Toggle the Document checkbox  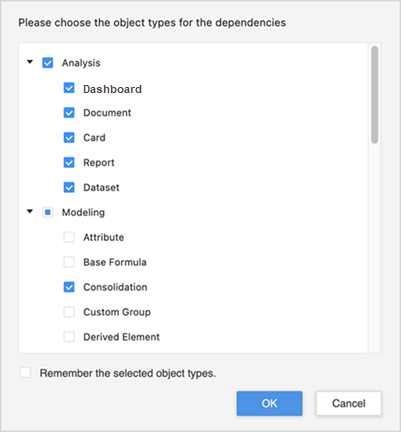pyautogui.click(x=69, y=113)
